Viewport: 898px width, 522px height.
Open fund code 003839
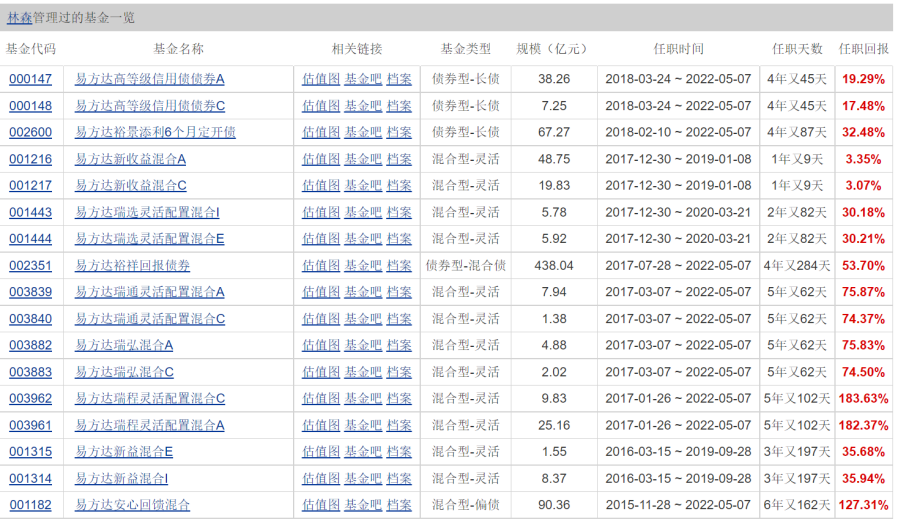pyautogui.click(x=30, y=292)
